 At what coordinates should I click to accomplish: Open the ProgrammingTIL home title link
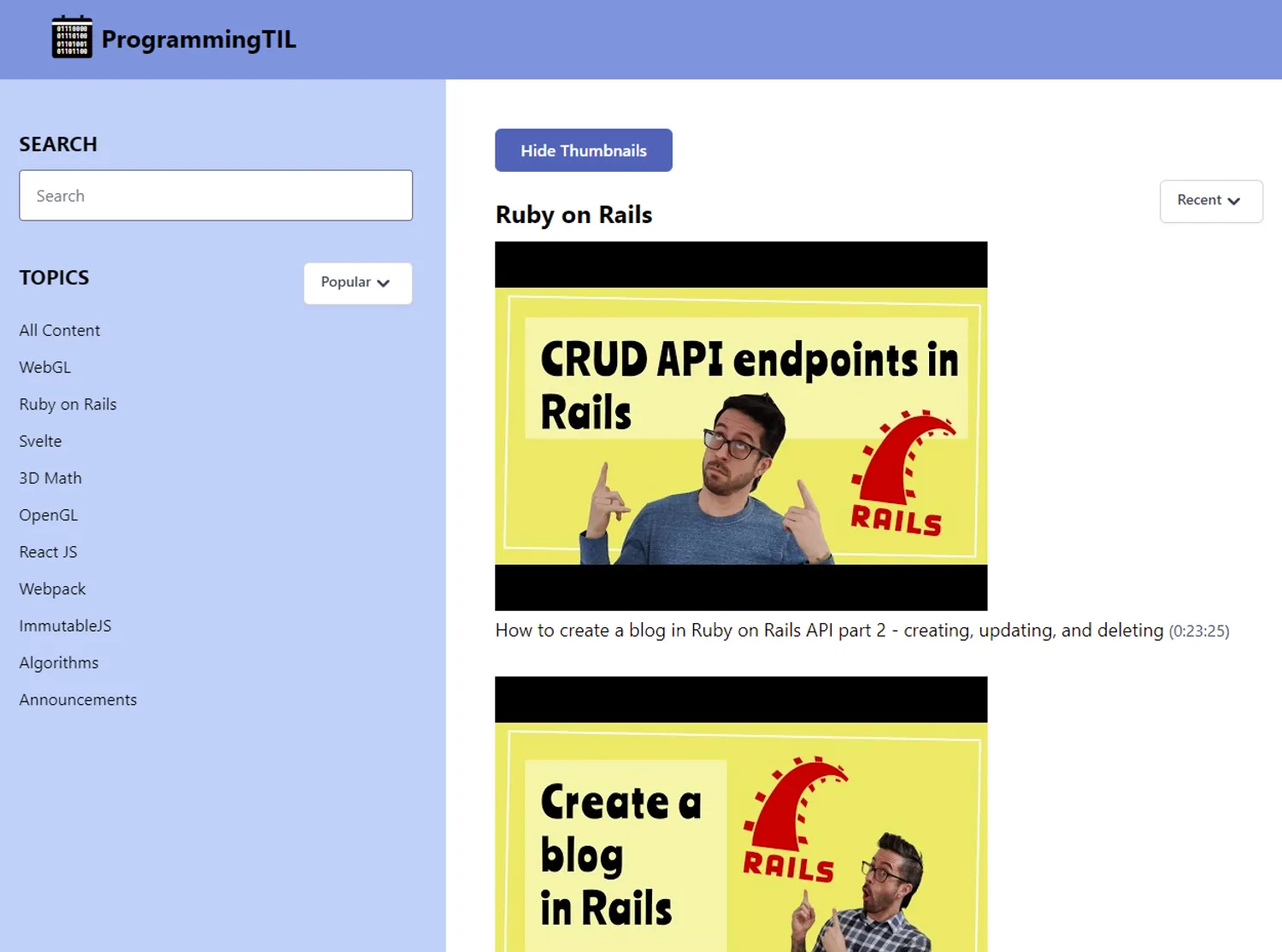coord(198,39)
